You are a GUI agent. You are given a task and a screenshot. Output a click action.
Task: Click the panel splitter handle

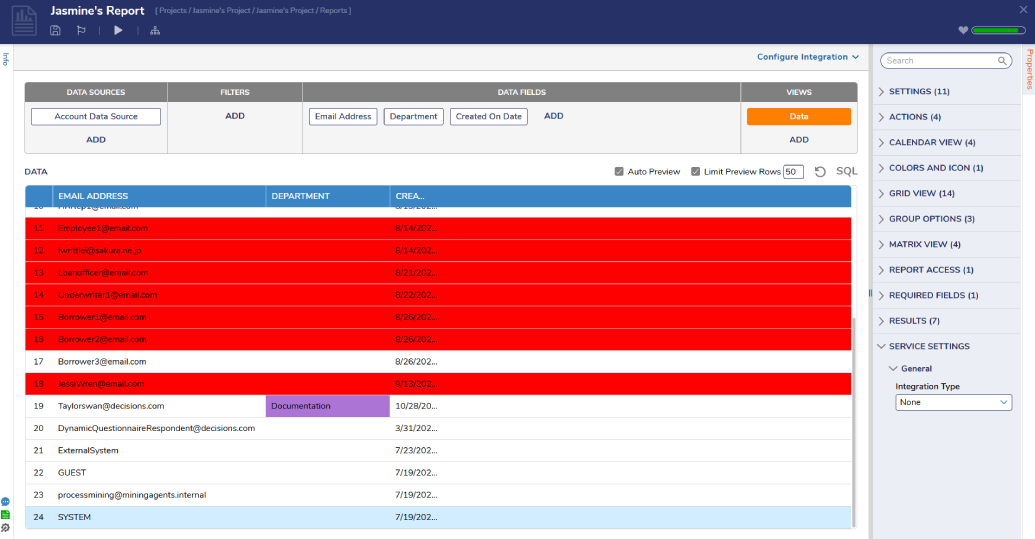(x=870, y=293)
